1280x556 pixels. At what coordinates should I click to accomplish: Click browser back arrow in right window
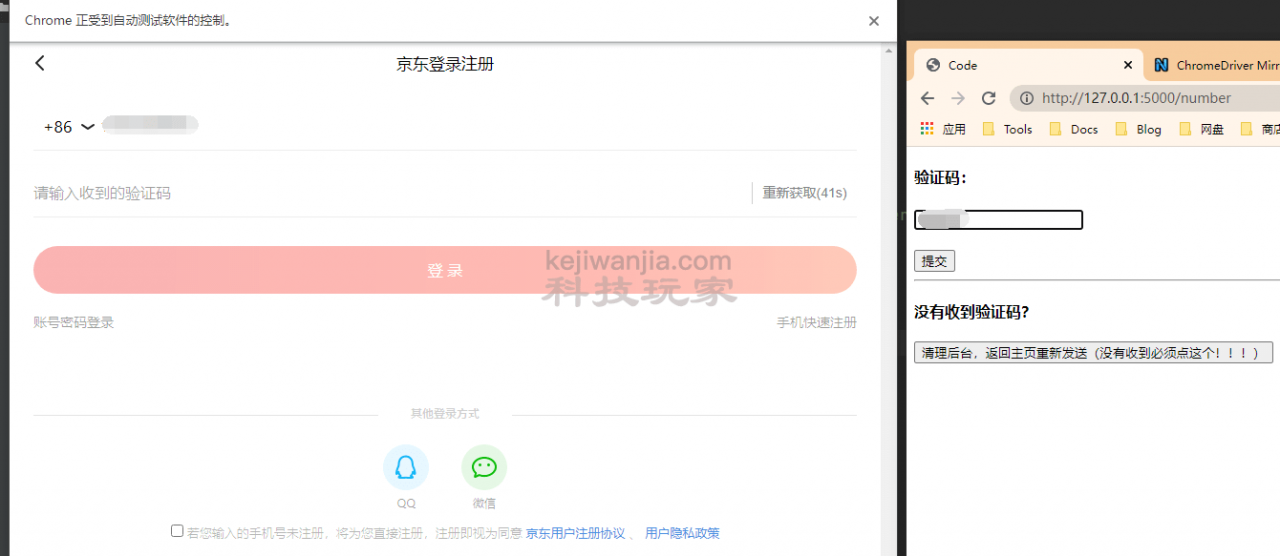tap(927, 98)
